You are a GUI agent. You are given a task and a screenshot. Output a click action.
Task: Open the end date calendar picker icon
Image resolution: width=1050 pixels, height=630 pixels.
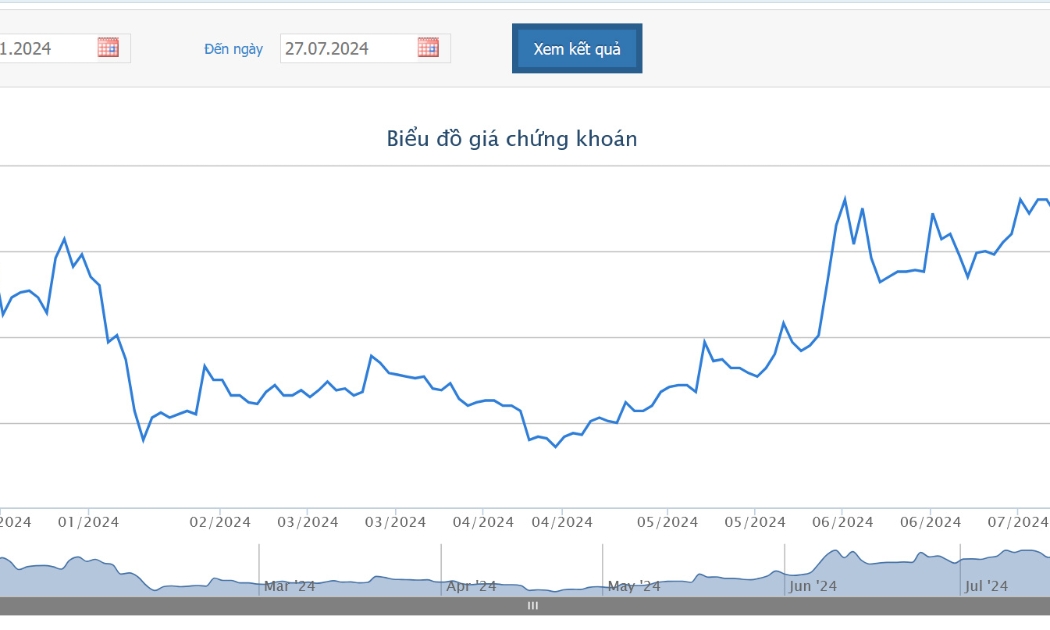428,48
